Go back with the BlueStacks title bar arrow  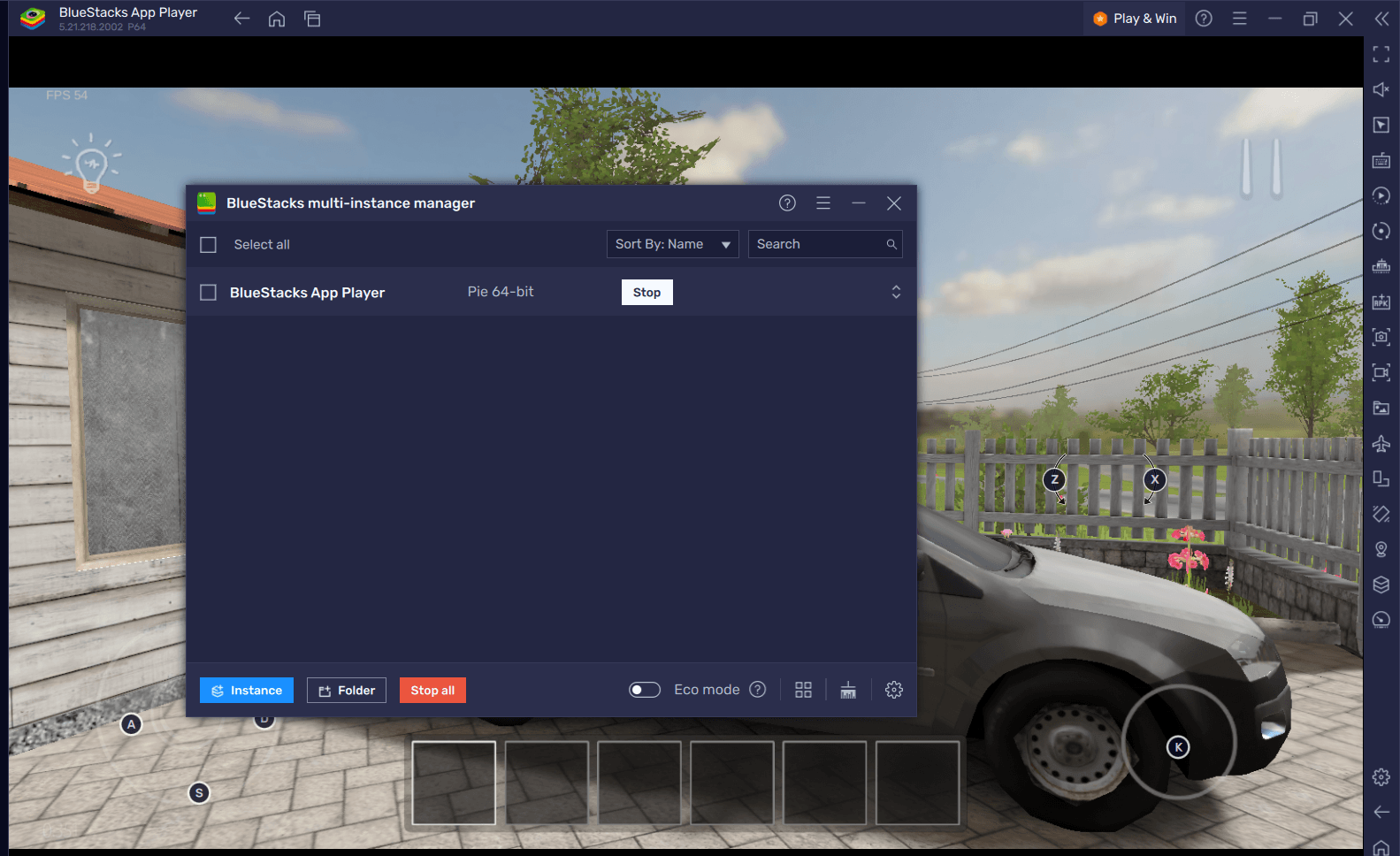point(241,19)
